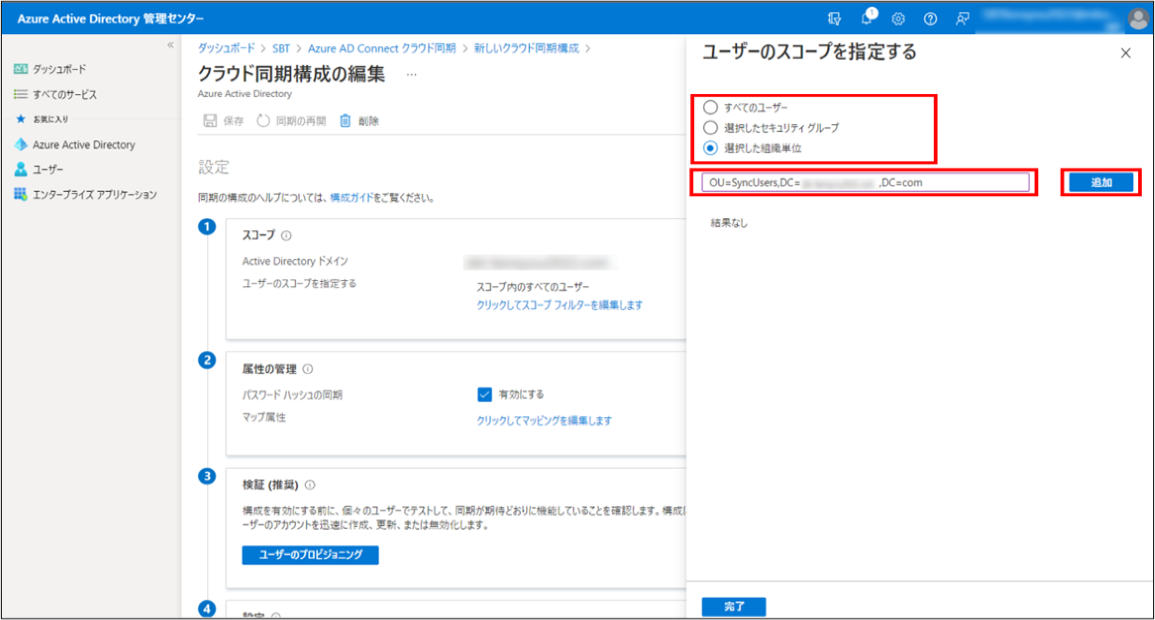Open the help question mark icon
Viewport: 1155px width, 620px height.
click(930, 19)
